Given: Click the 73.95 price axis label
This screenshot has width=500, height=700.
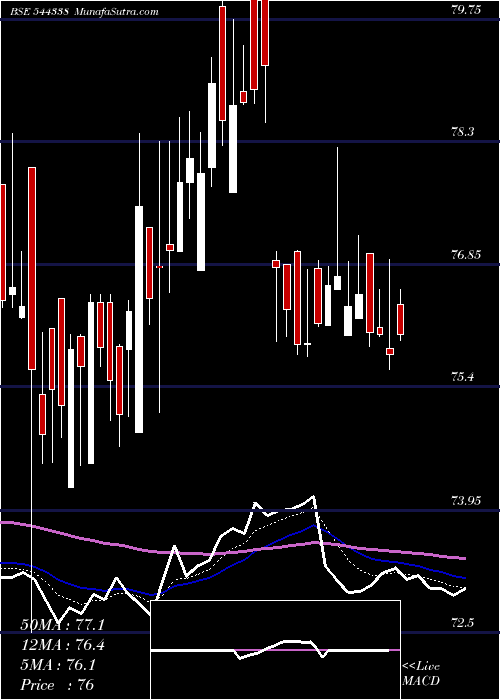Looking at the screenshot, I should pyautogui.click(x=466, y=500).
